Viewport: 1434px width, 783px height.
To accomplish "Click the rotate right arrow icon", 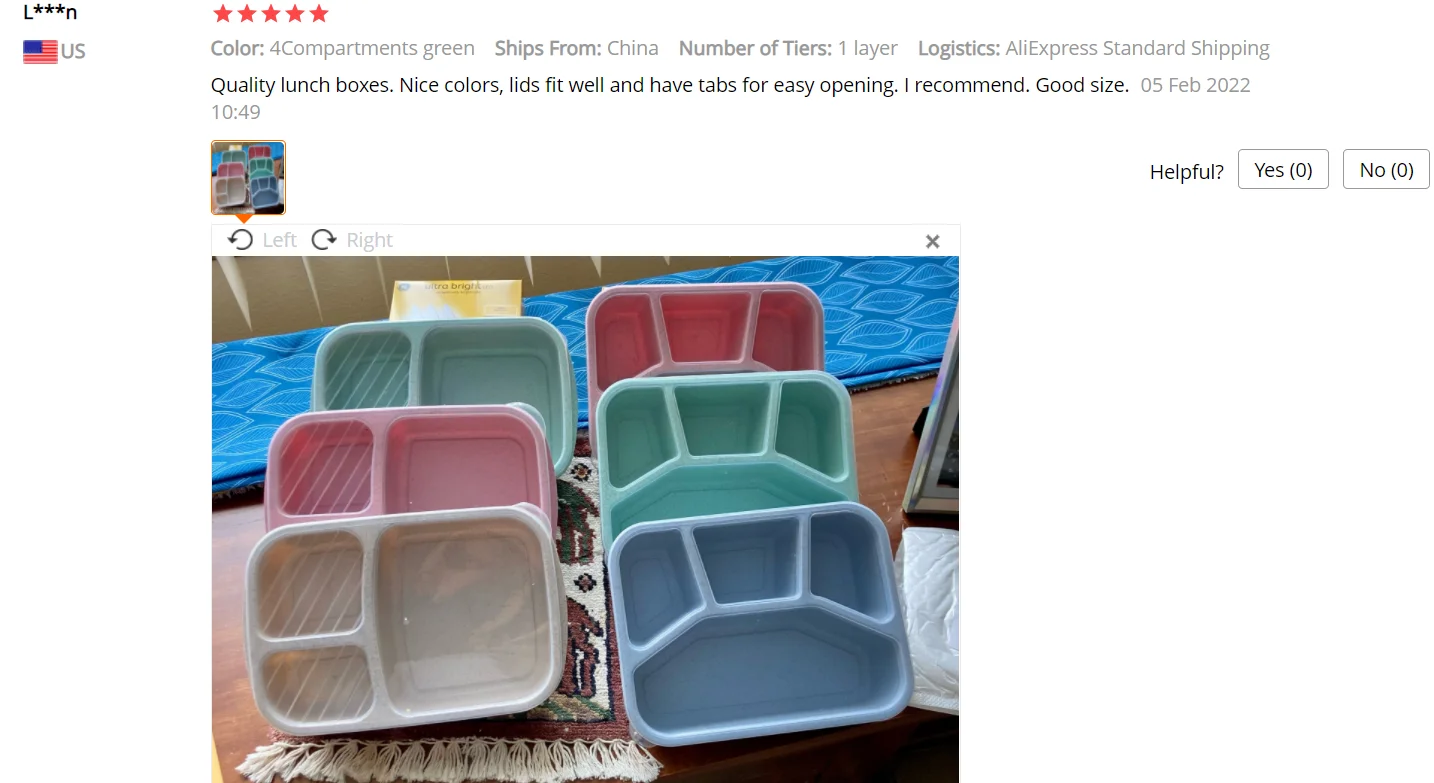I will [324, 240].
